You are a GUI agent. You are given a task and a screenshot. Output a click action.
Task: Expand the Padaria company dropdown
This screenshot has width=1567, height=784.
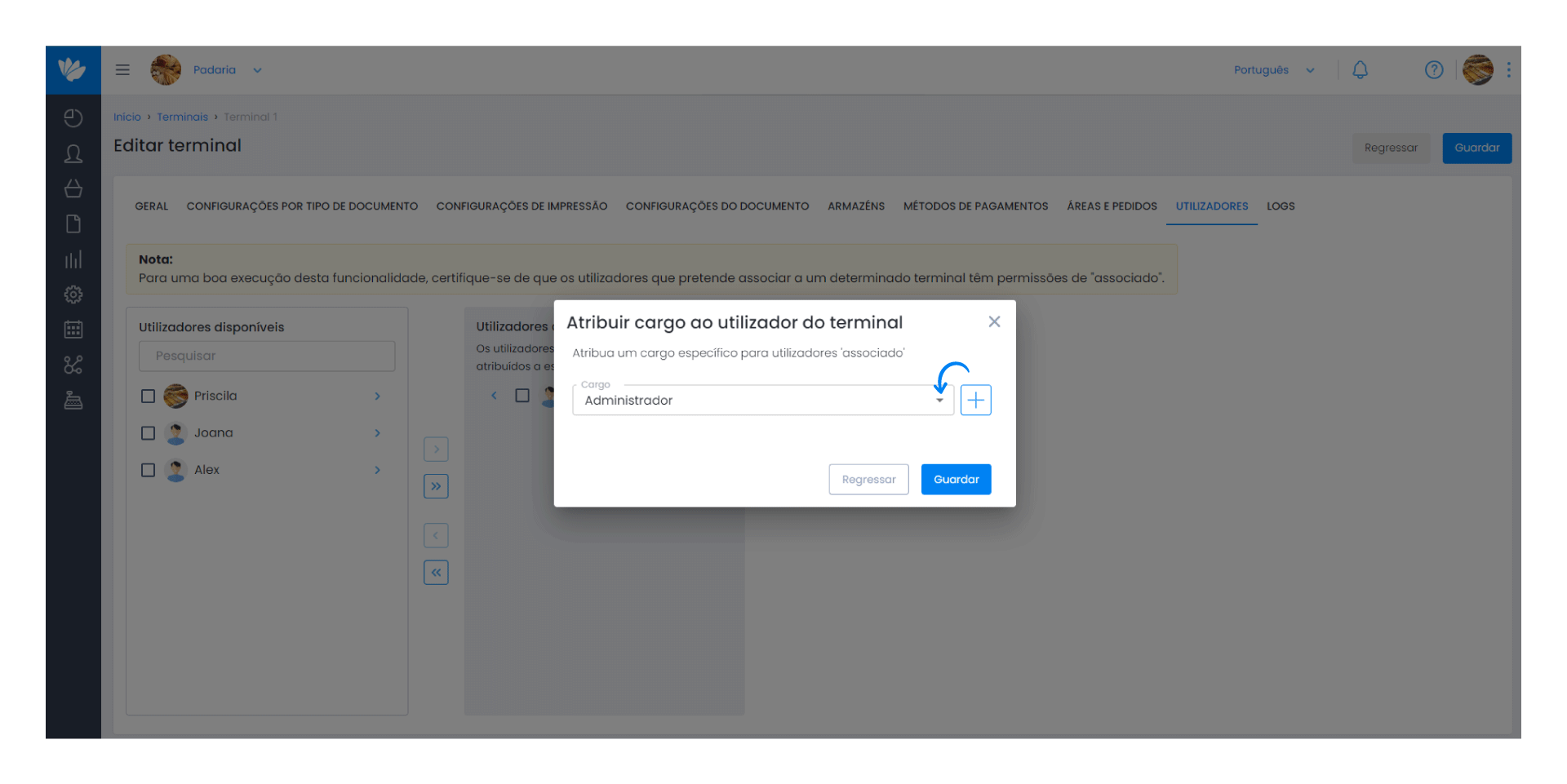pos(227,70)
